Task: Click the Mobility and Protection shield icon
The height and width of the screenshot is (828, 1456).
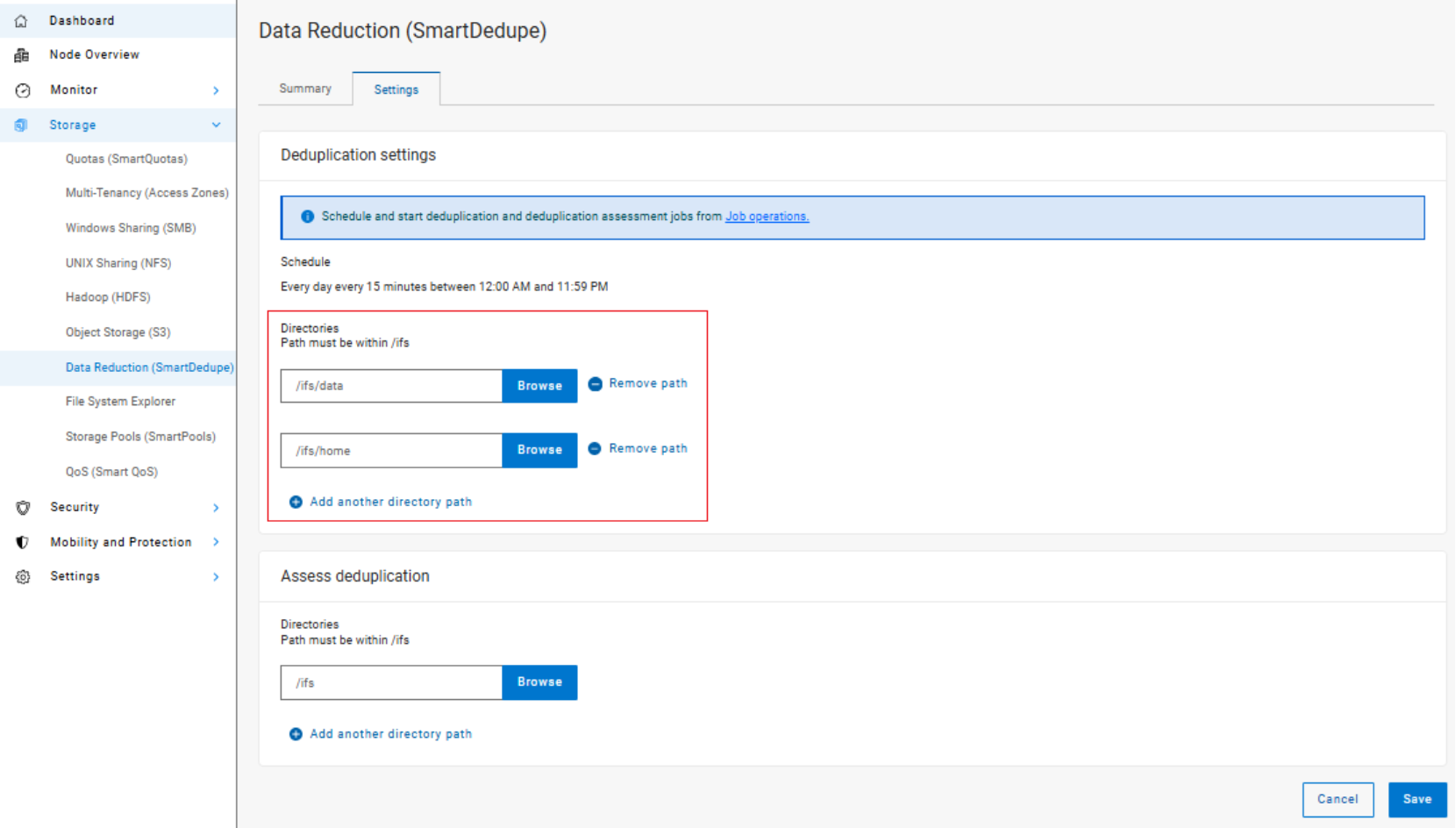Action: click(23, 542)
